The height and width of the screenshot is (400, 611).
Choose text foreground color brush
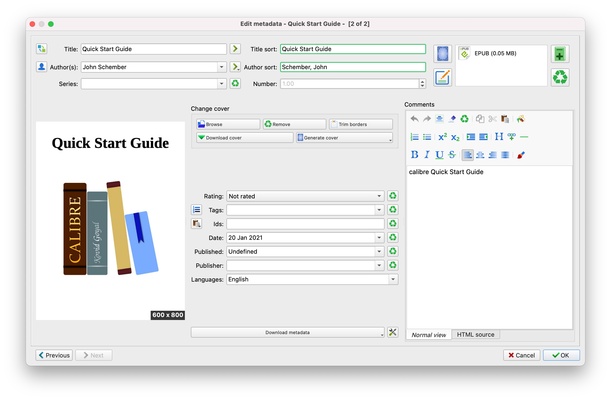tap(521, 155)
